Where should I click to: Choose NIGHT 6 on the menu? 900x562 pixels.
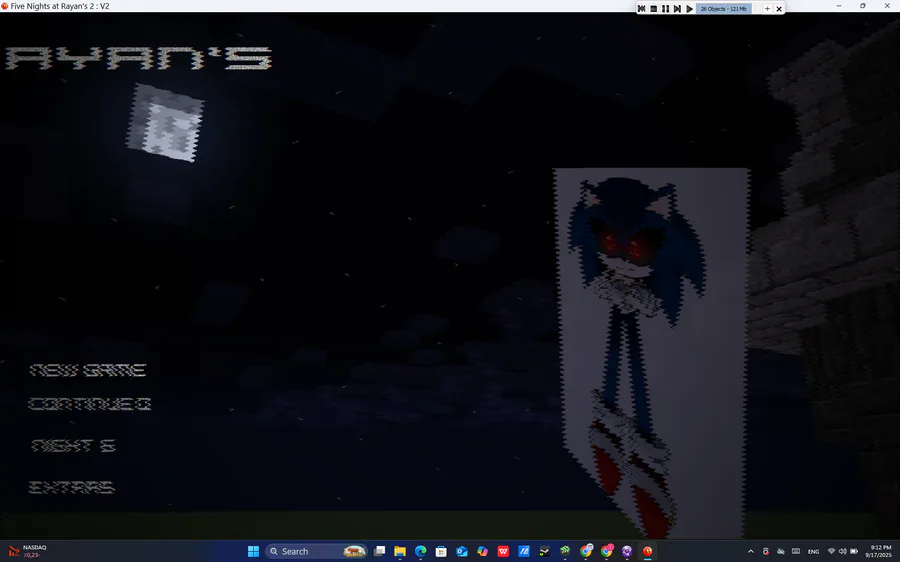coord(74,445)
